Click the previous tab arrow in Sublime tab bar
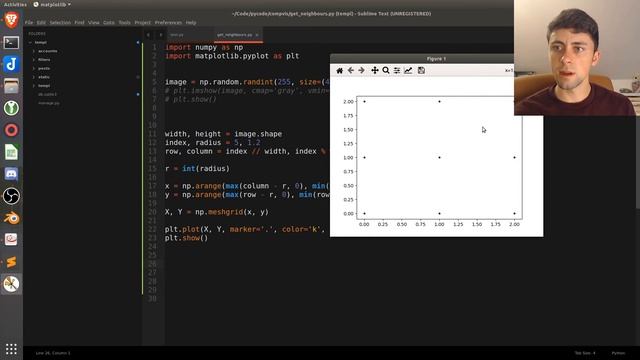Viewport: 640px width, 360px height. pos(149,35)
